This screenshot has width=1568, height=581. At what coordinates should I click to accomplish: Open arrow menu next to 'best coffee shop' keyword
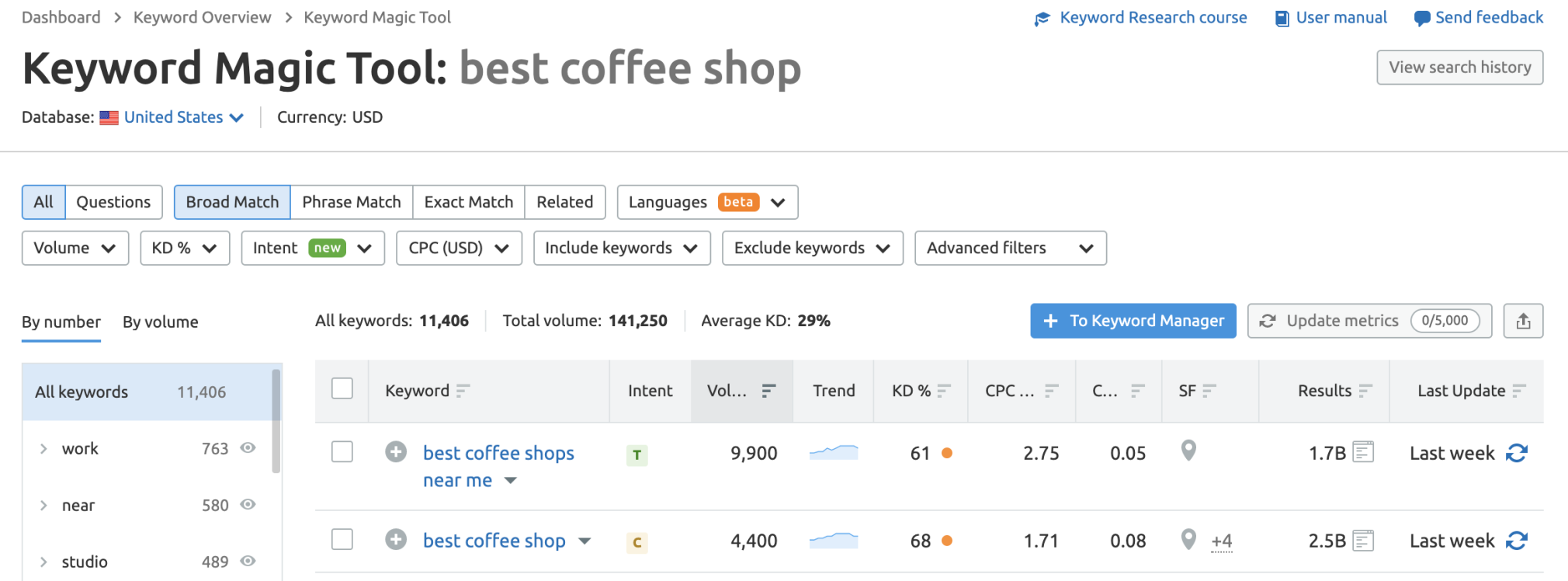[585, 541]
